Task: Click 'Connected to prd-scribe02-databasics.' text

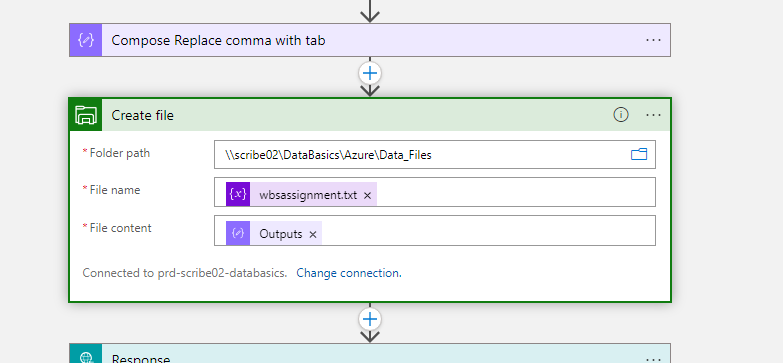Action: (185, 273)
